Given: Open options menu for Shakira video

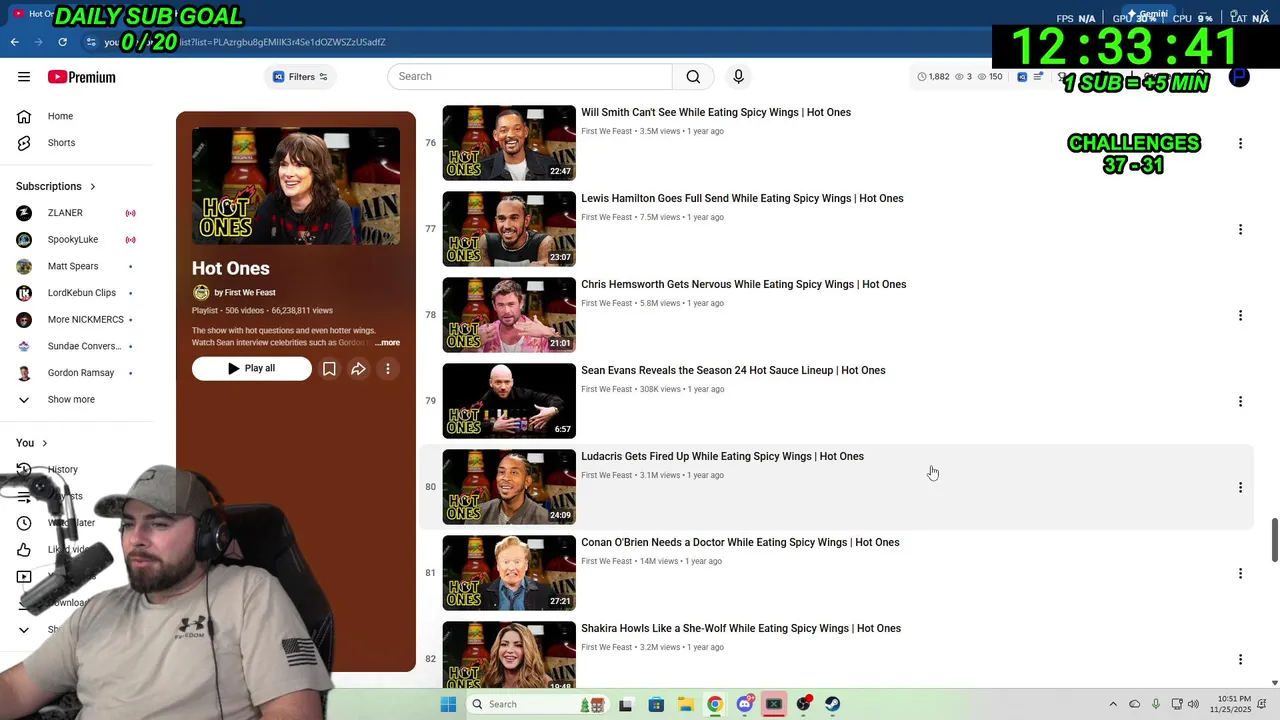Looking at the screenshot, I should (x=1240, y=660).
